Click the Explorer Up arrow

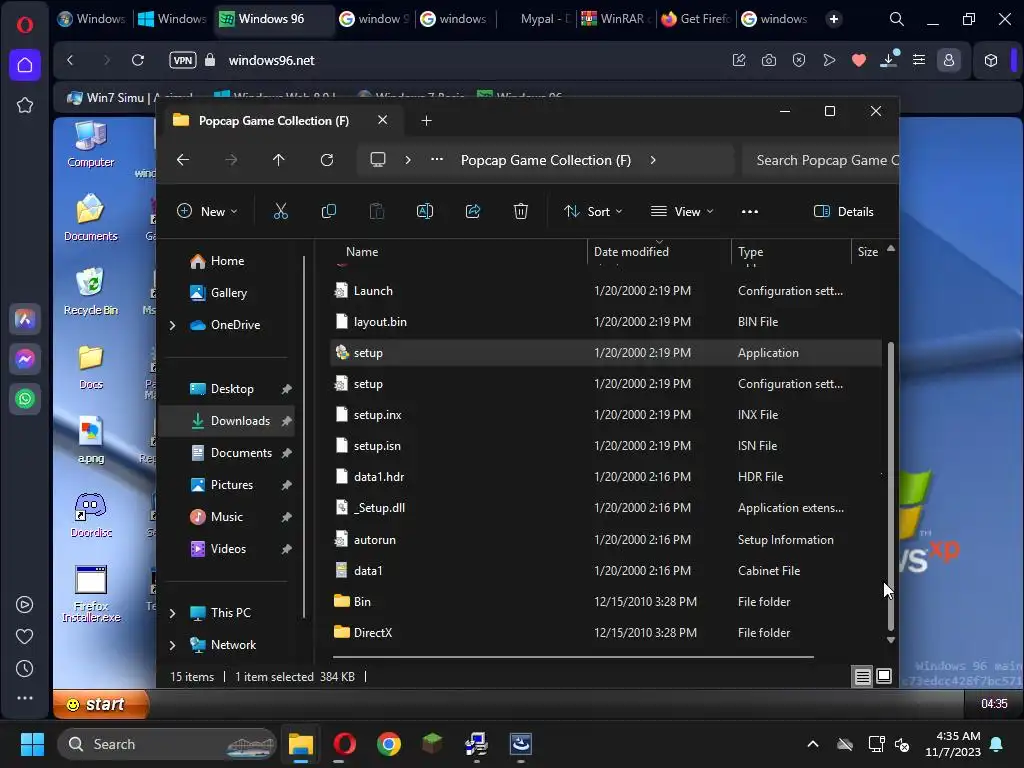click(x=279, y=160)
